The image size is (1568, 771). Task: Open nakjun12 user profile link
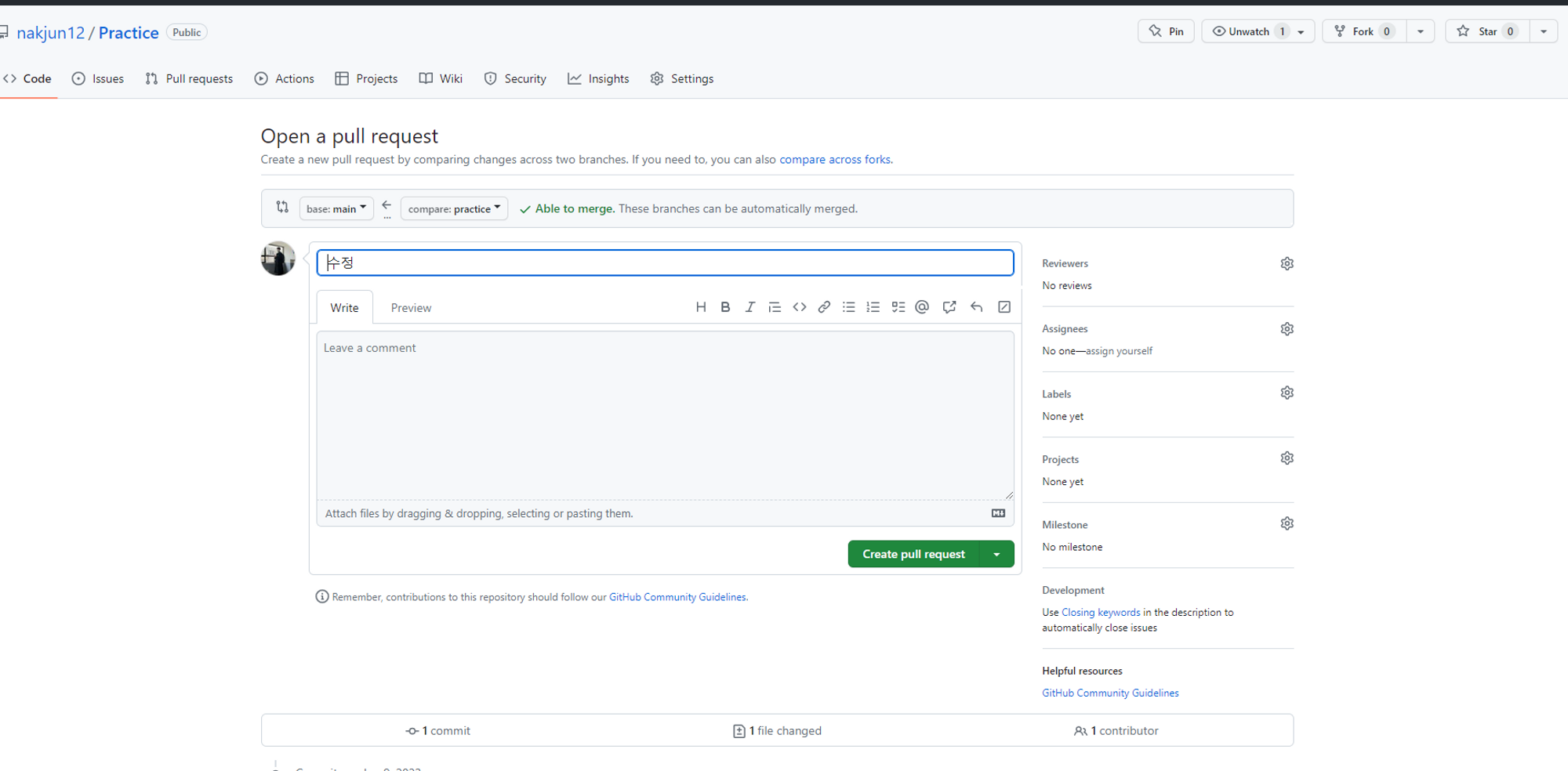tap(50, 32)
